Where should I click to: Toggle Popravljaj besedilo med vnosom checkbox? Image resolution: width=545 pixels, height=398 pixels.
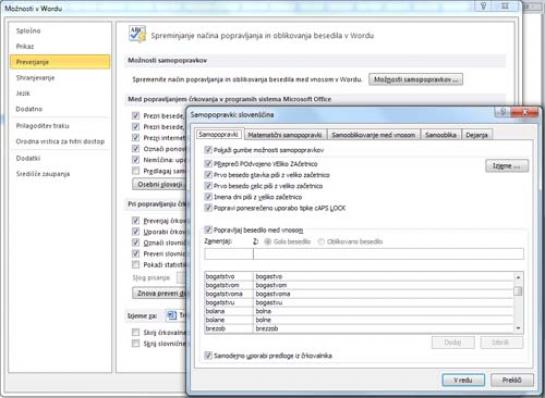[208, 229]
